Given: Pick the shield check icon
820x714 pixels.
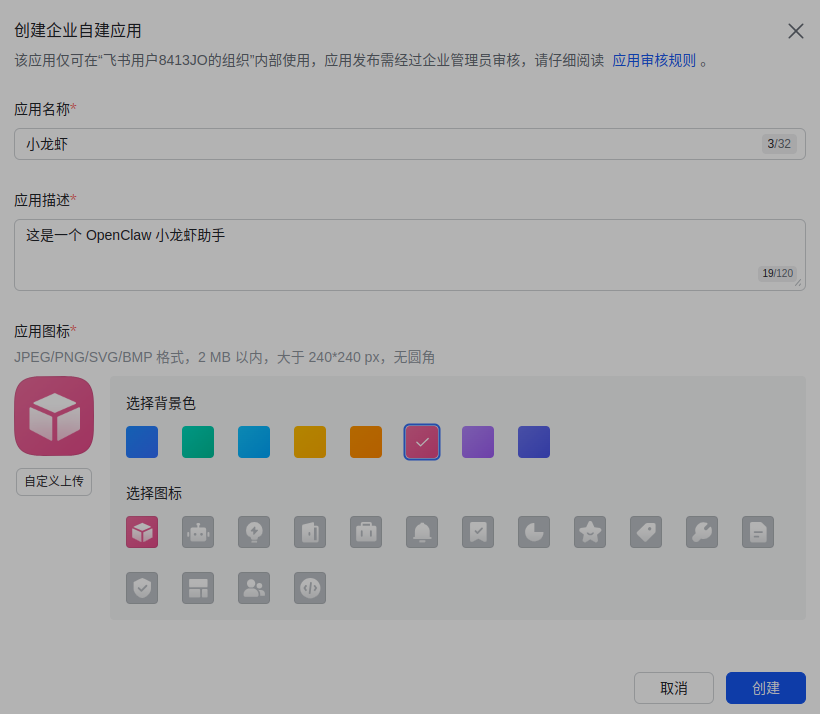Looking at the screenshot, I should click(142, 588).
